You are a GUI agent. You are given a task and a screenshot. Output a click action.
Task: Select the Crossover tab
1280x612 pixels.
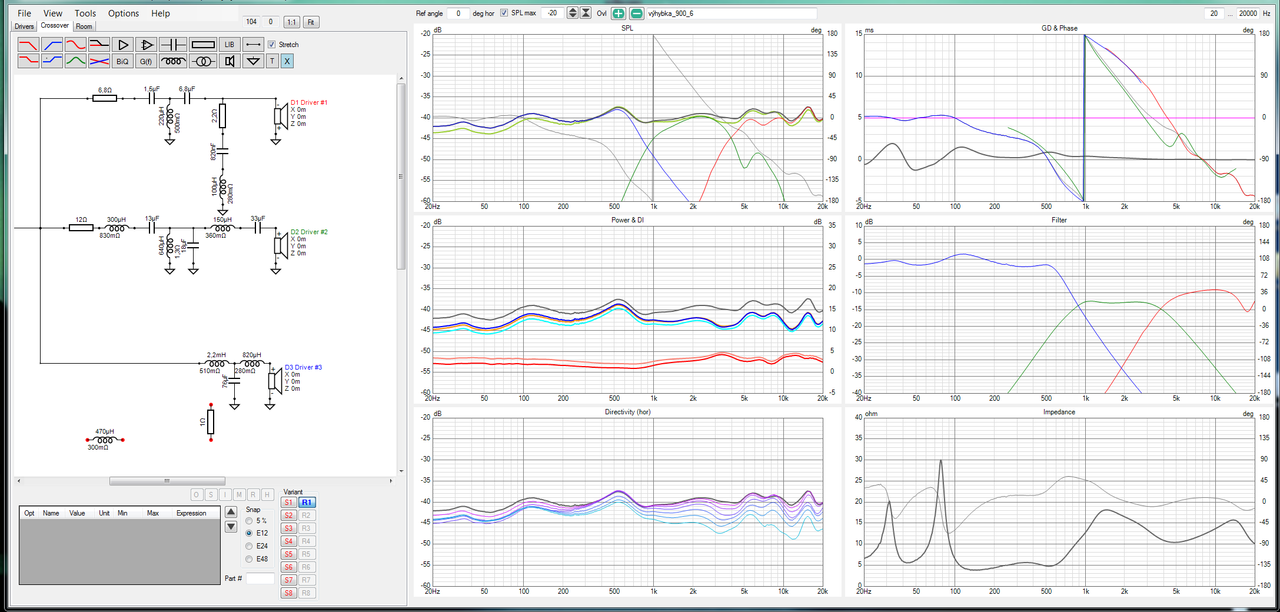pyautogui.click(x=55, y=25)
